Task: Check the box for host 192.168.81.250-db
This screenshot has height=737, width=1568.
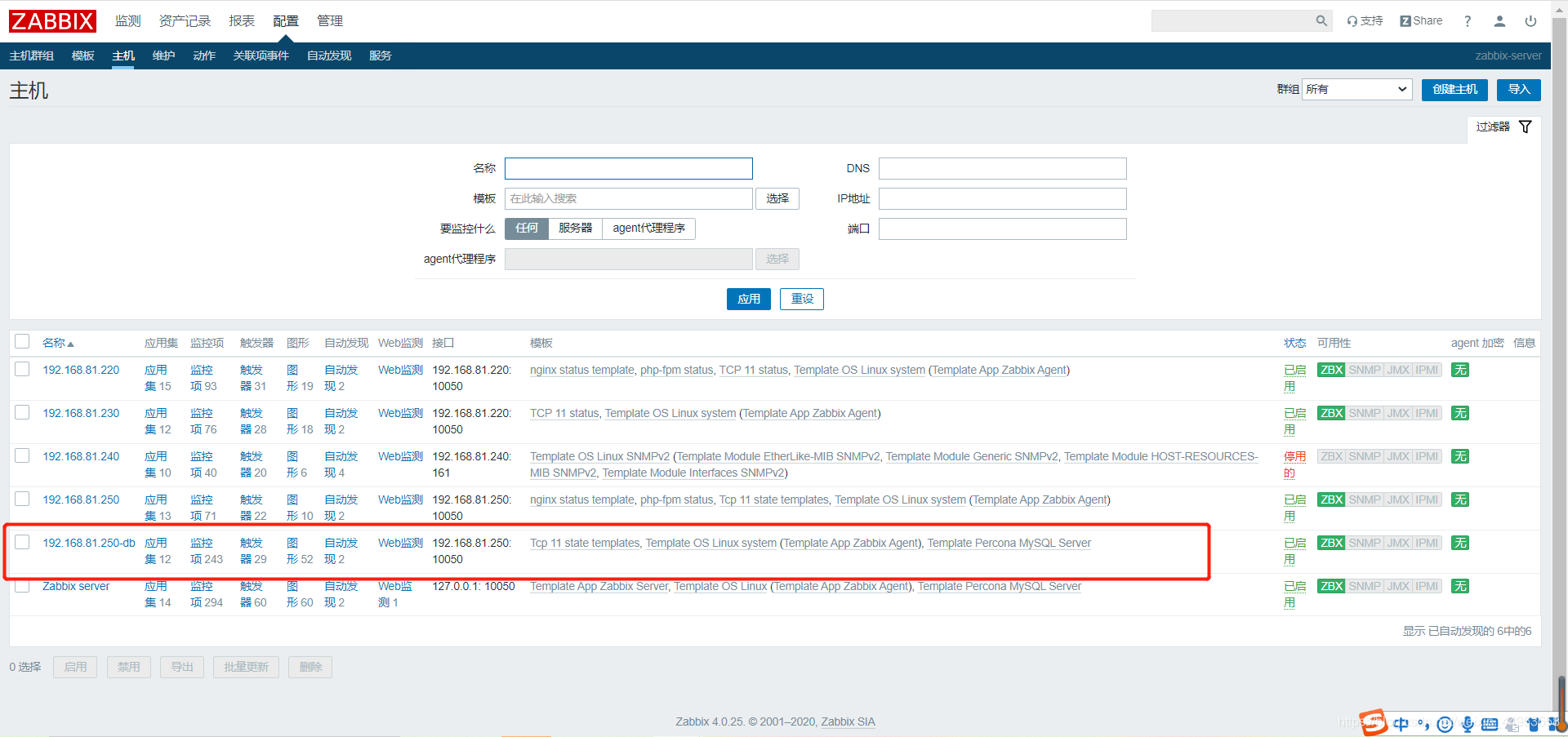Action: pos(22,542)
